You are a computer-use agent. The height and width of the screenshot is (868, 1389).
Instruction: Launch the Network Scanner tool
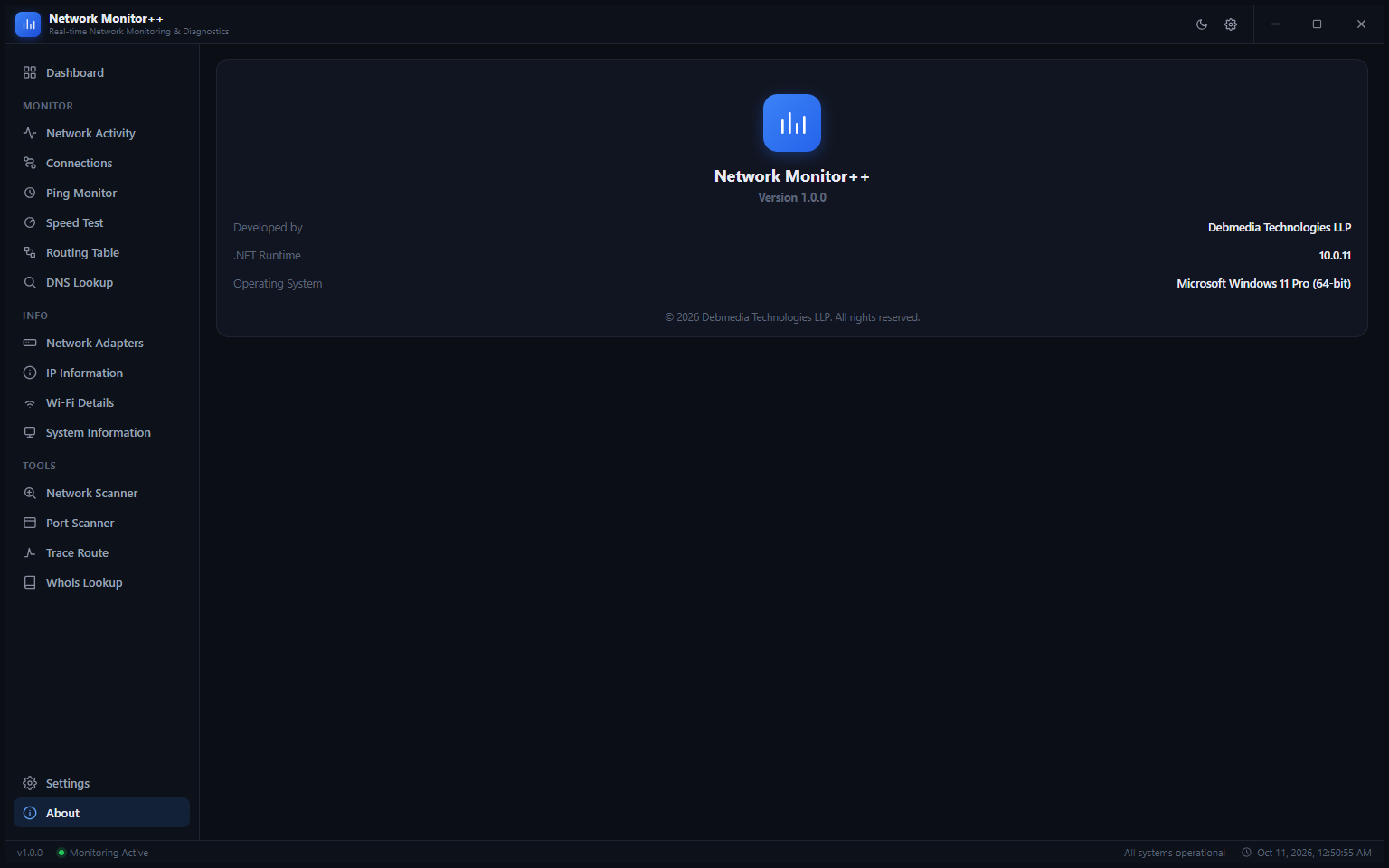click(x=101, y=493)
